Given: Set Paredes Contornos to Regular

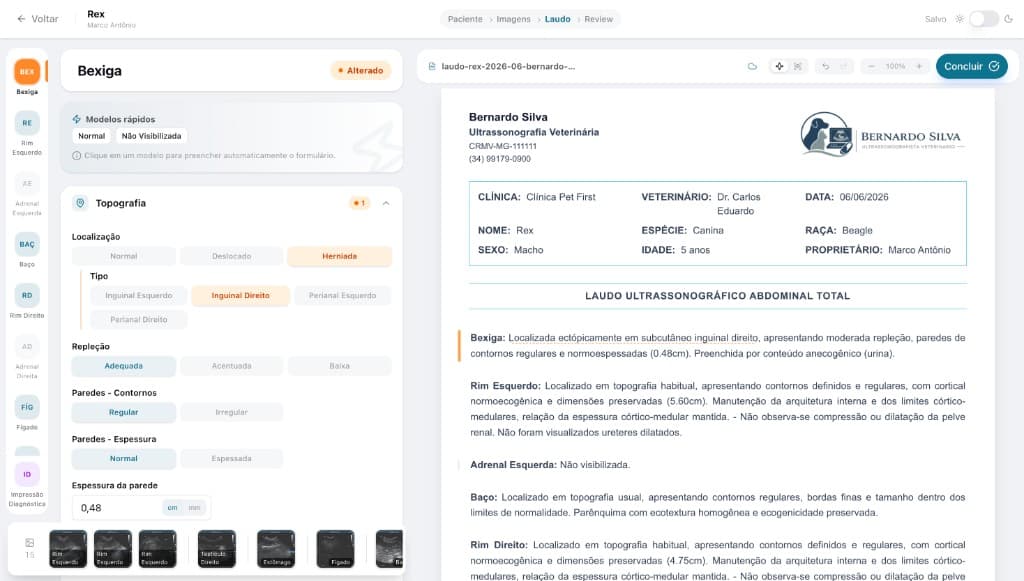Looking at the screenshot, I should pyautogui.click(x=123, y=412).
